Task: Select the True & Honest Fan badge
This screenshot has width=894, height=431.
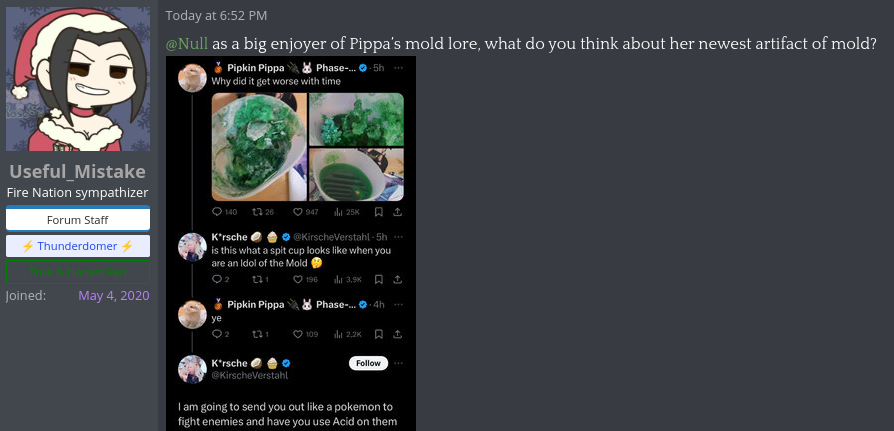Action: click(x=78, y=272)
